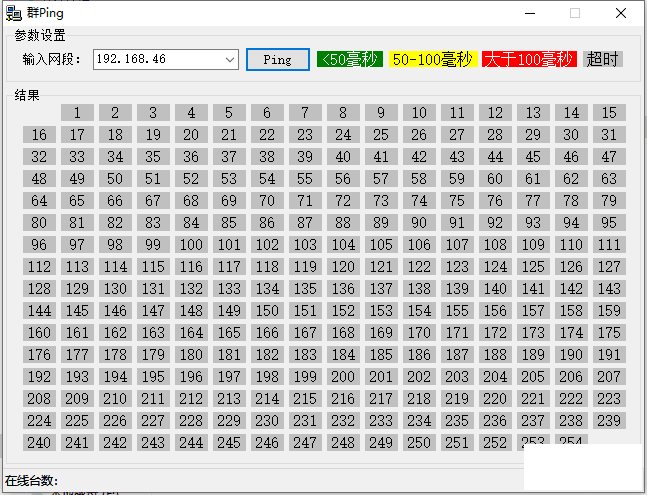The height and width of the screenshot is (495, 647).
Task: Click host cell 85
Action: (x=229, y=223)
